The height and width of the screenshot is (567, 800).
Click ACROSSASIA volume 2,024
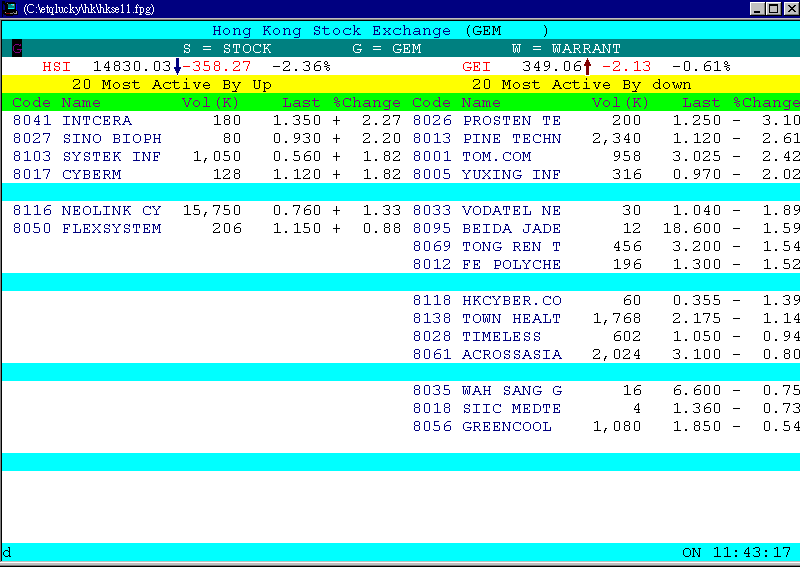click(616, 354)
